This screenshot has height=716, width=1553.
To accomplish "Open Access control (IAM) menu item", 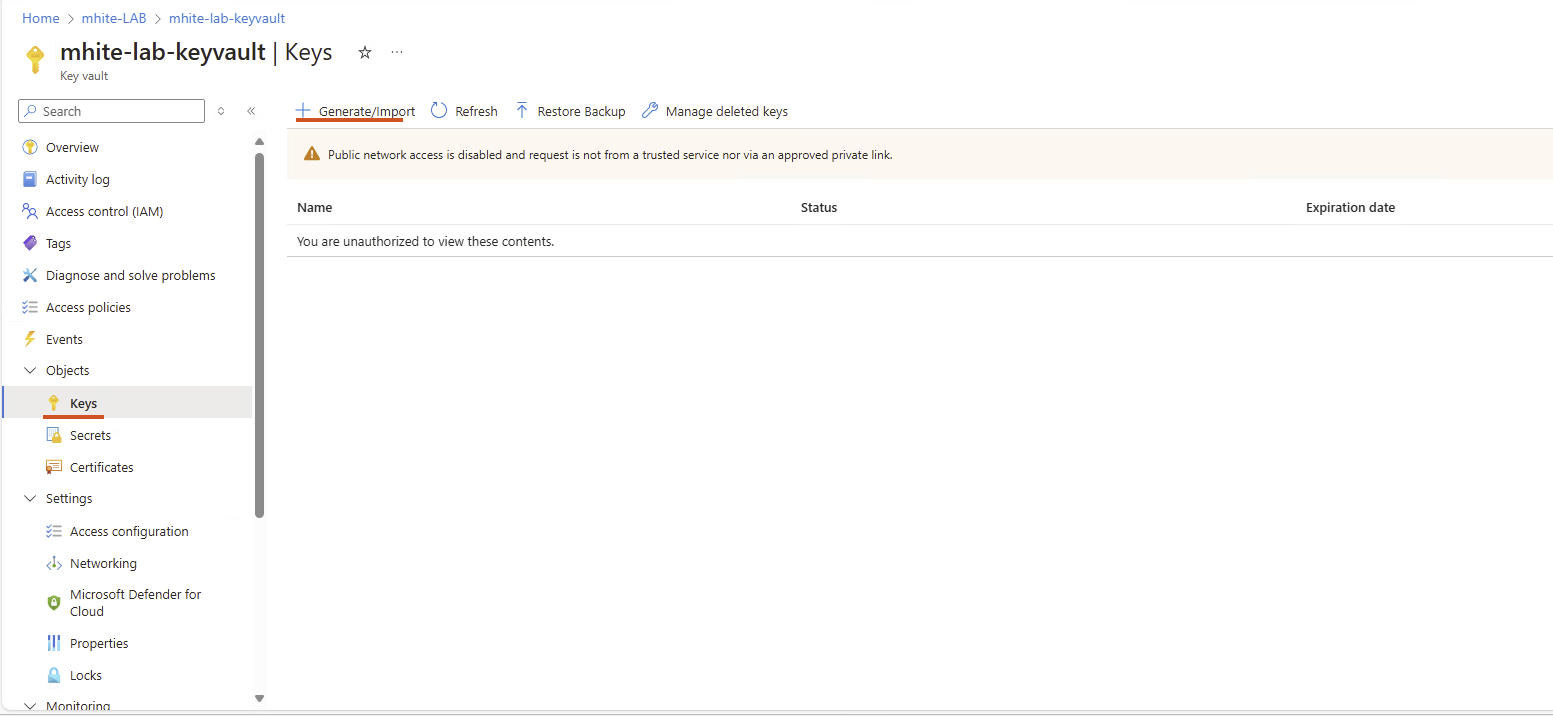I will pos(104,211).
